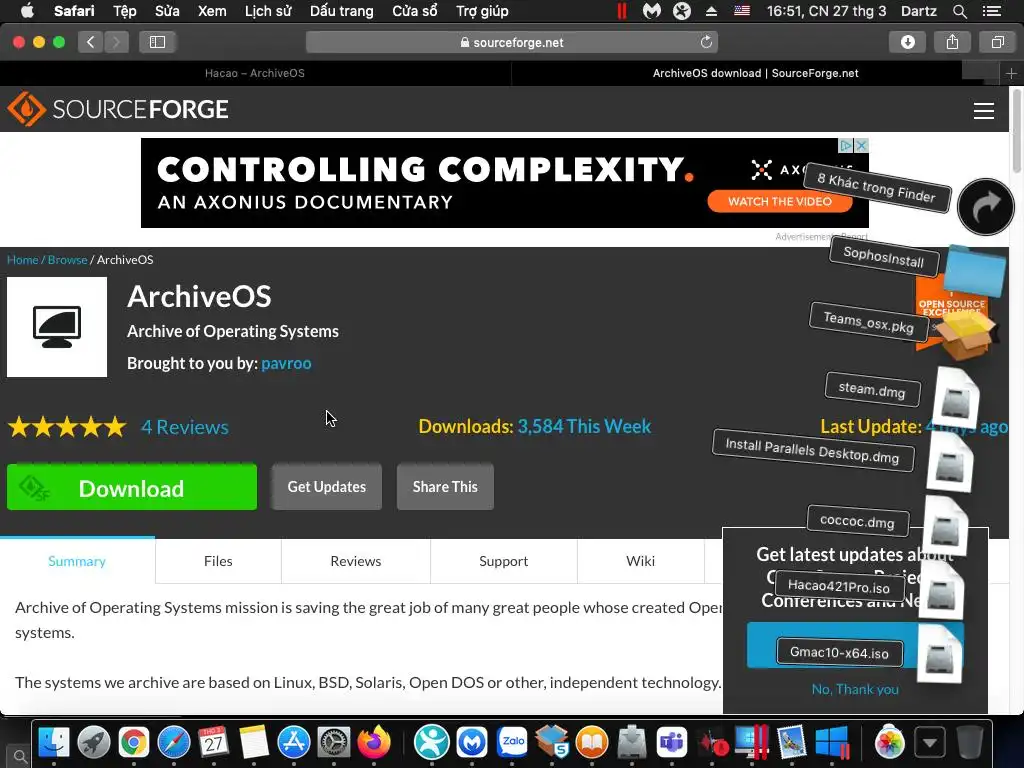The height and width of the screenshot is (768, 1024).
Task: Click the Malwarebytes menu bar icon
Action: (651, 11)
